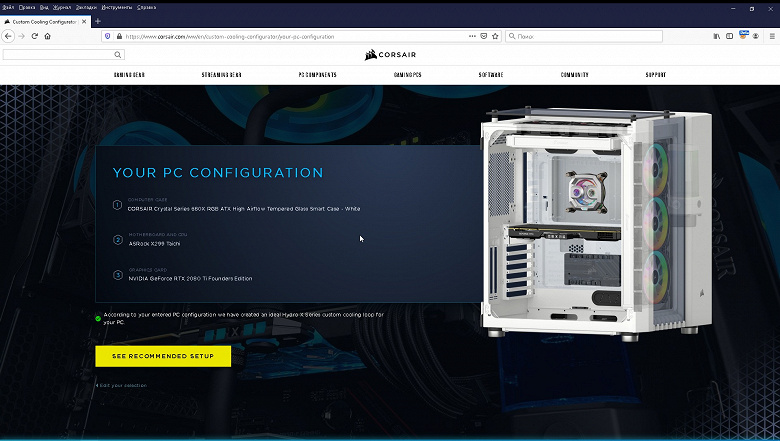Image resolution: width=780 pixels, height=441 pixels.
Task: Click the GeForce RTX 2080 Ti text
Action: click(x=190, y=278)
